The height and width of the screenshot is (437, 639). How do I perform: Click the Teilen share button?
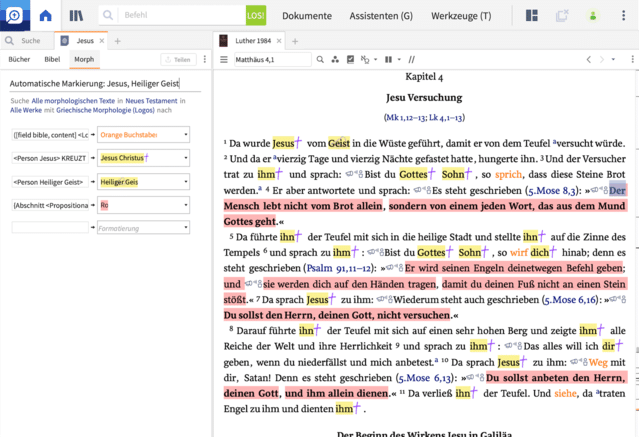(178, 60)
